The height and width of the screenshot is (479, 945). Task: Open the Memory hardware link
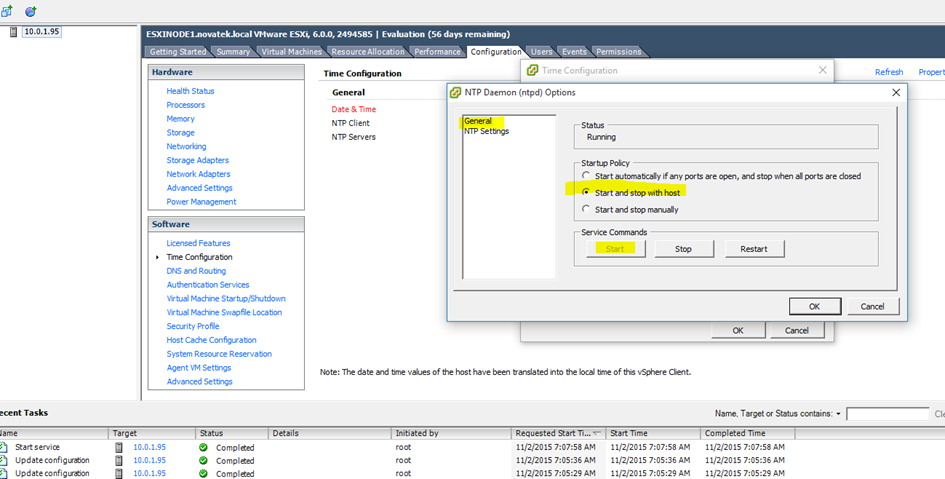pos(180,119)
